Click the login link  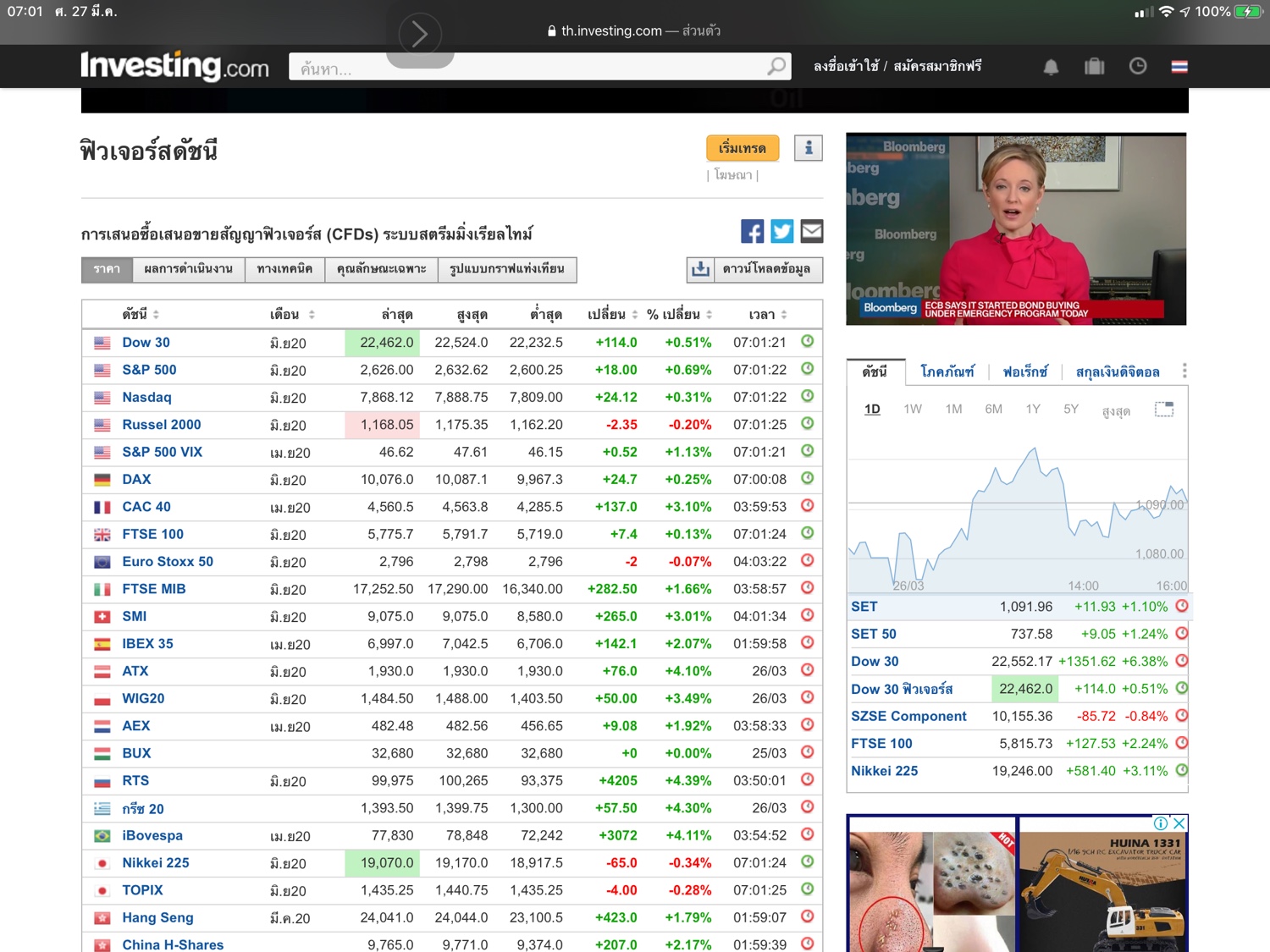pos(846,66)
